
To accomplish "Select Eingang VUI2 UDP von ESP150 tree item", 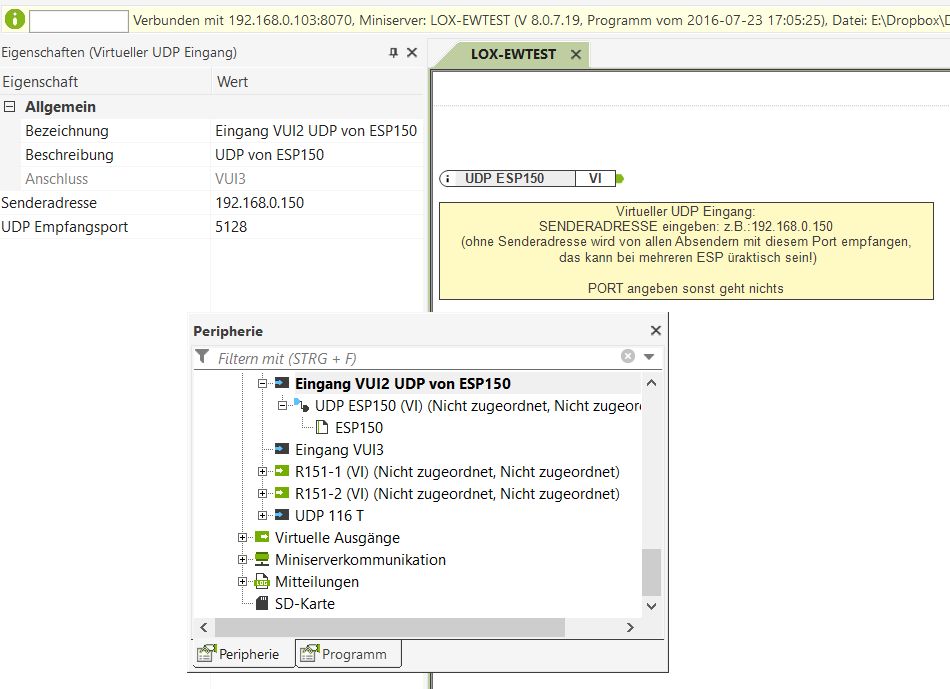I will click(x=402, y=384).
